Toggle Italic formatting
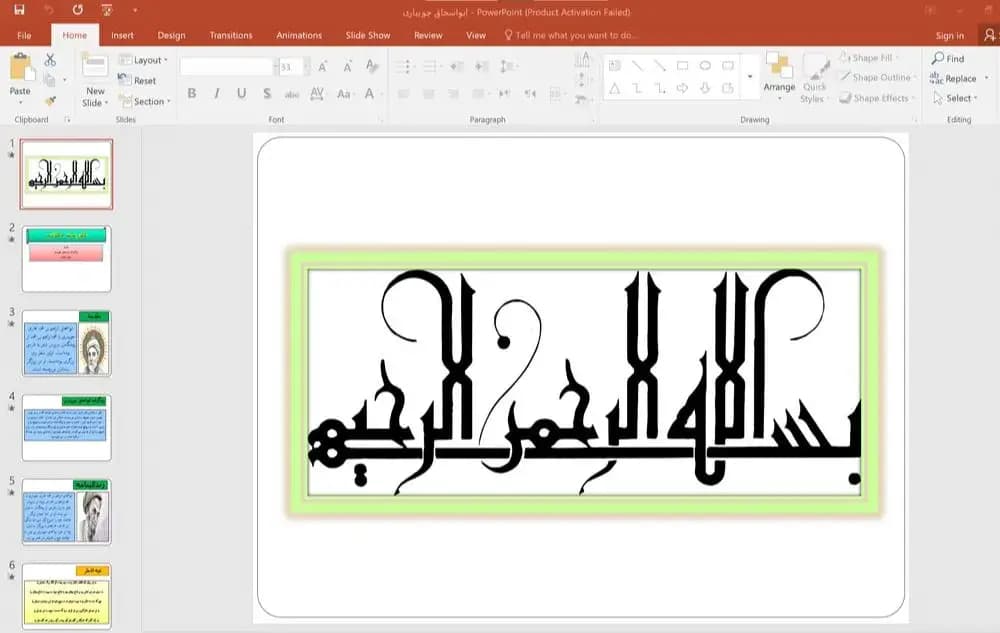 [x=217, y=94]
